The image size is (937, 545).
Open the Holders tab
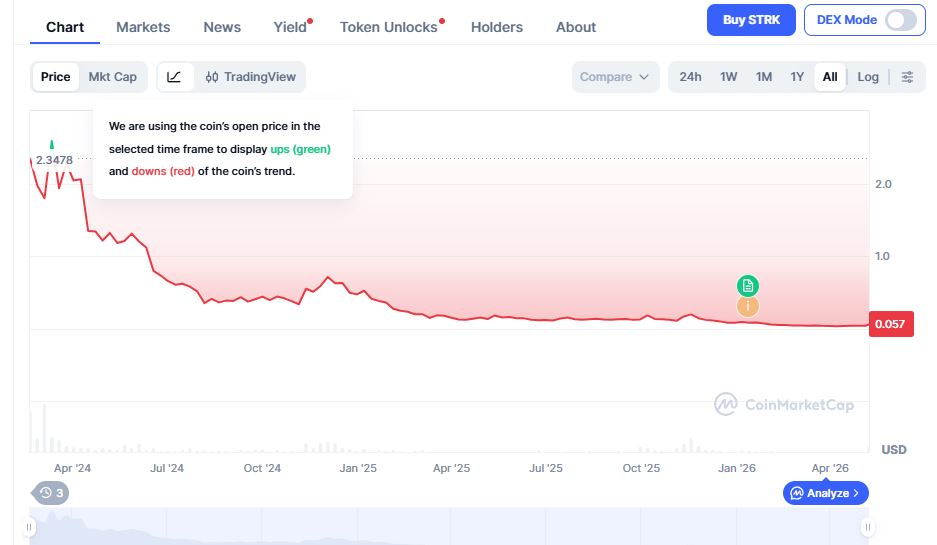[x=497, y=27]
